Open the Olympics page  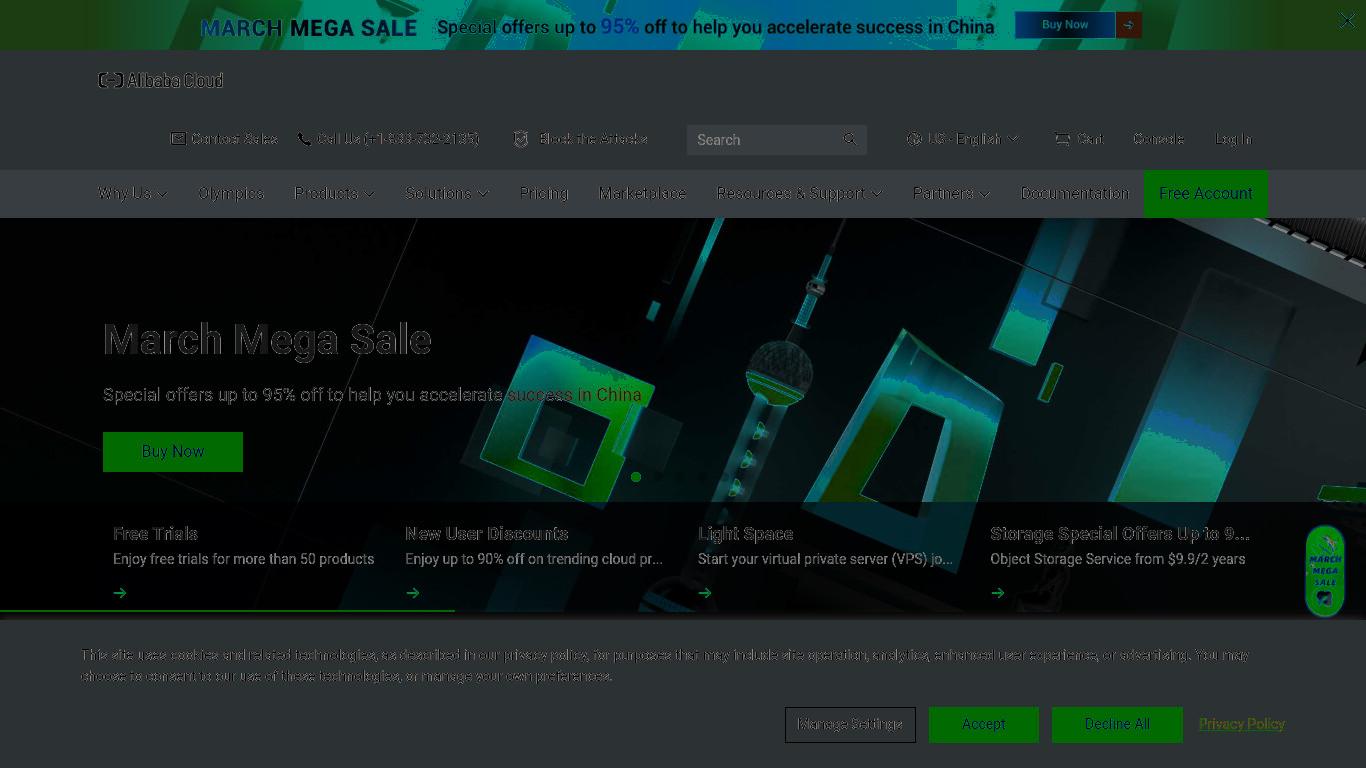pyautogui.click(x=231, y=193)
